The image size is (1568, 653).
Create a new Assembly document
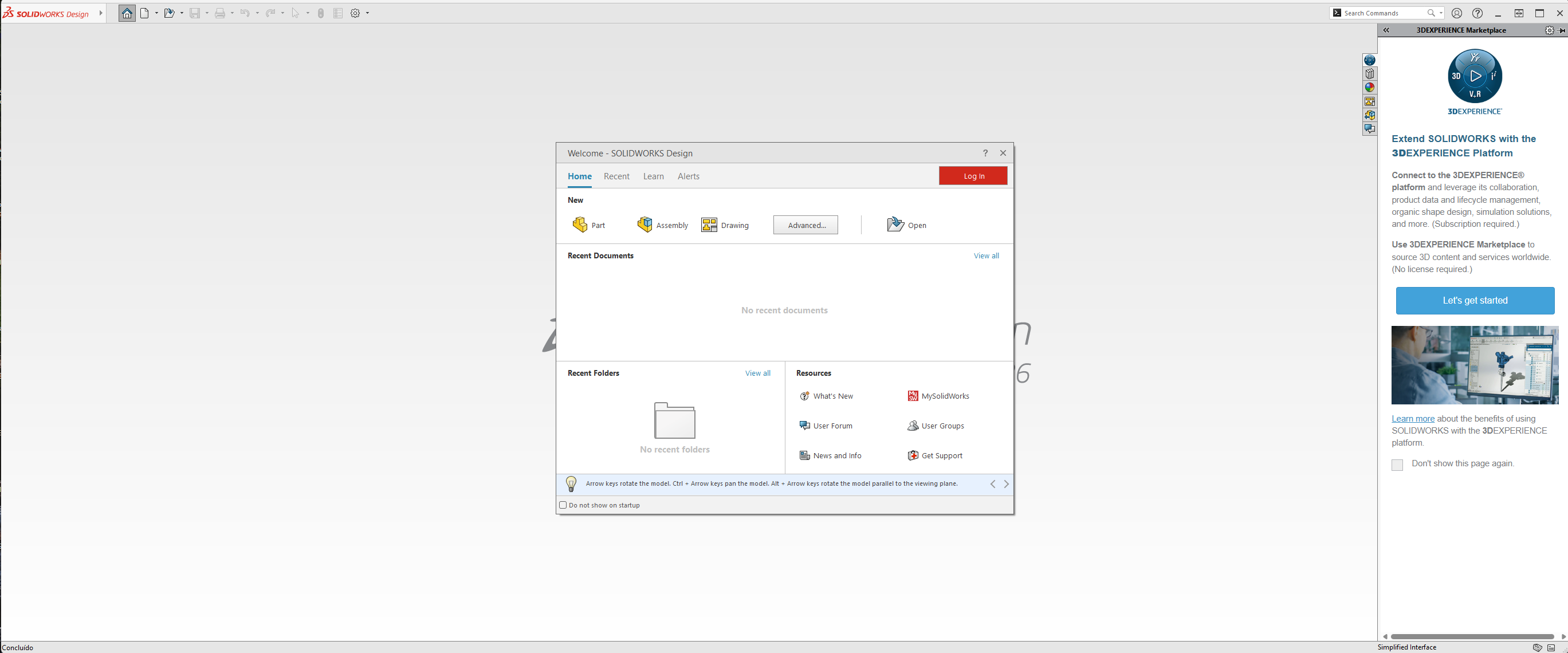click(x=662, y=225)
